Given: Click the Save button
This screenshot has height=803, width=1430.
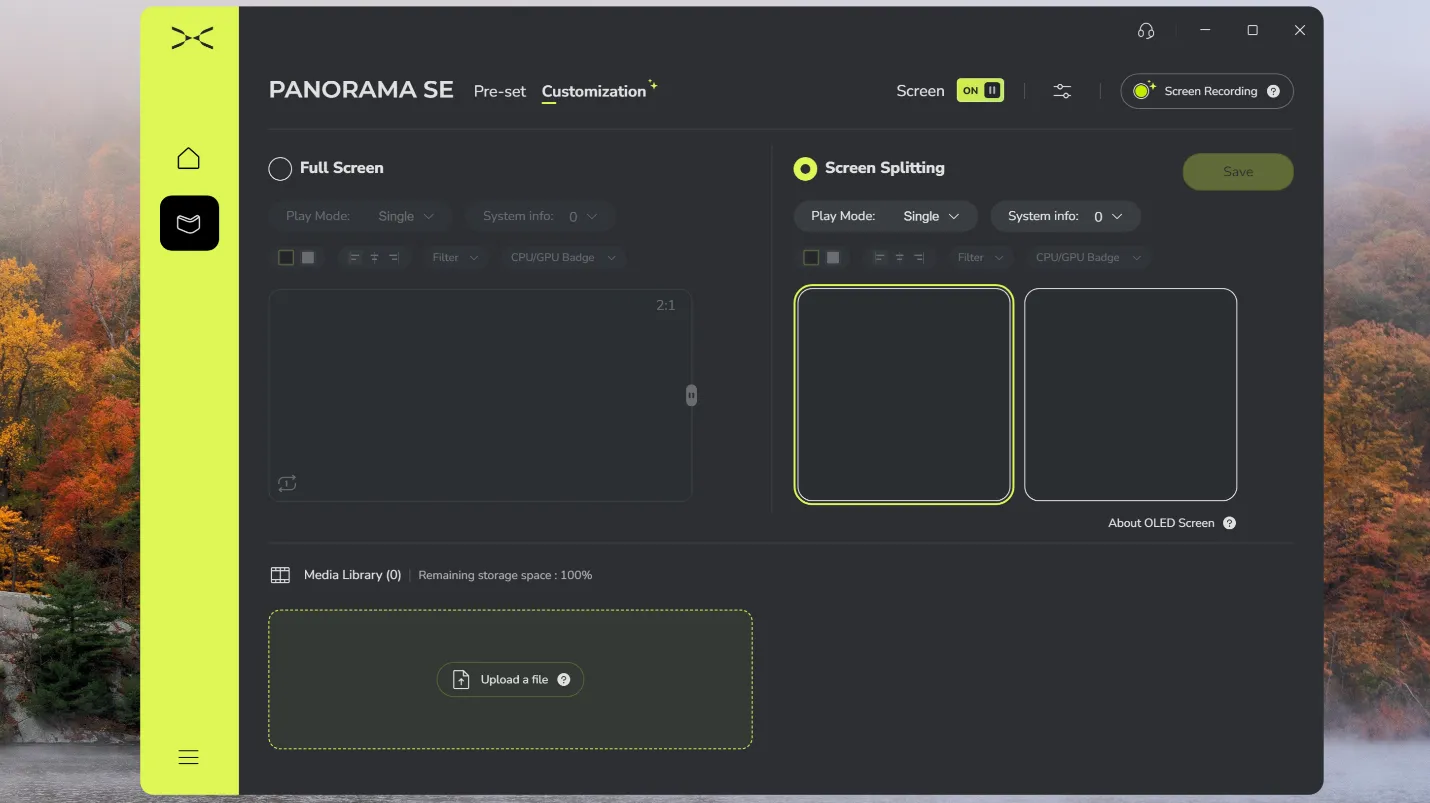Looking at the screenshot, I should pos(1238,171).
